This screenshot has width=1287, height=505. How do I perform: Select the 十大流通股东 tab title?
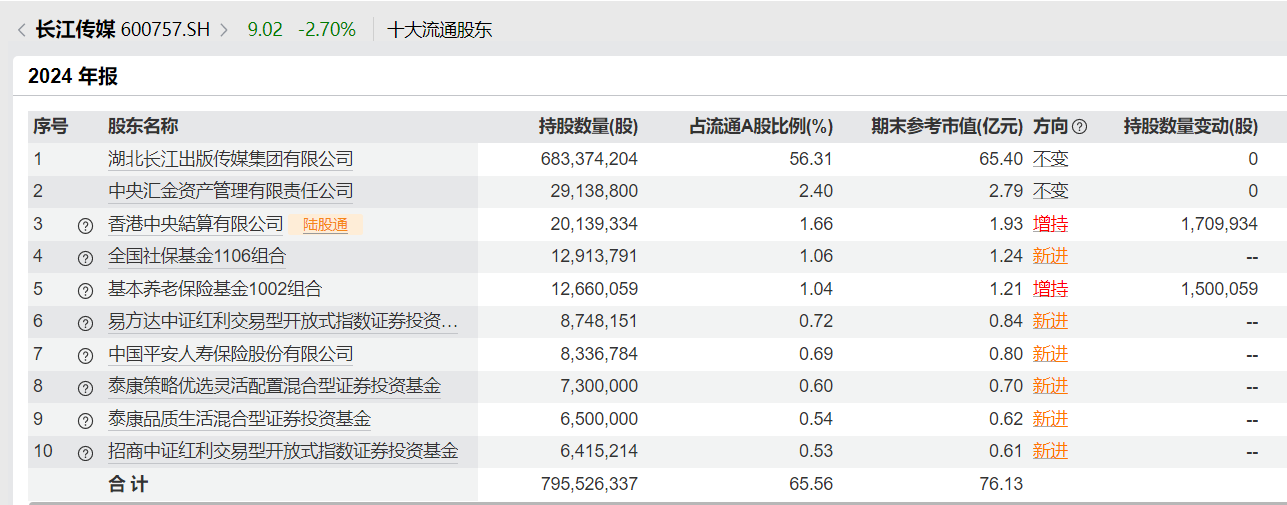coord(440,30)
